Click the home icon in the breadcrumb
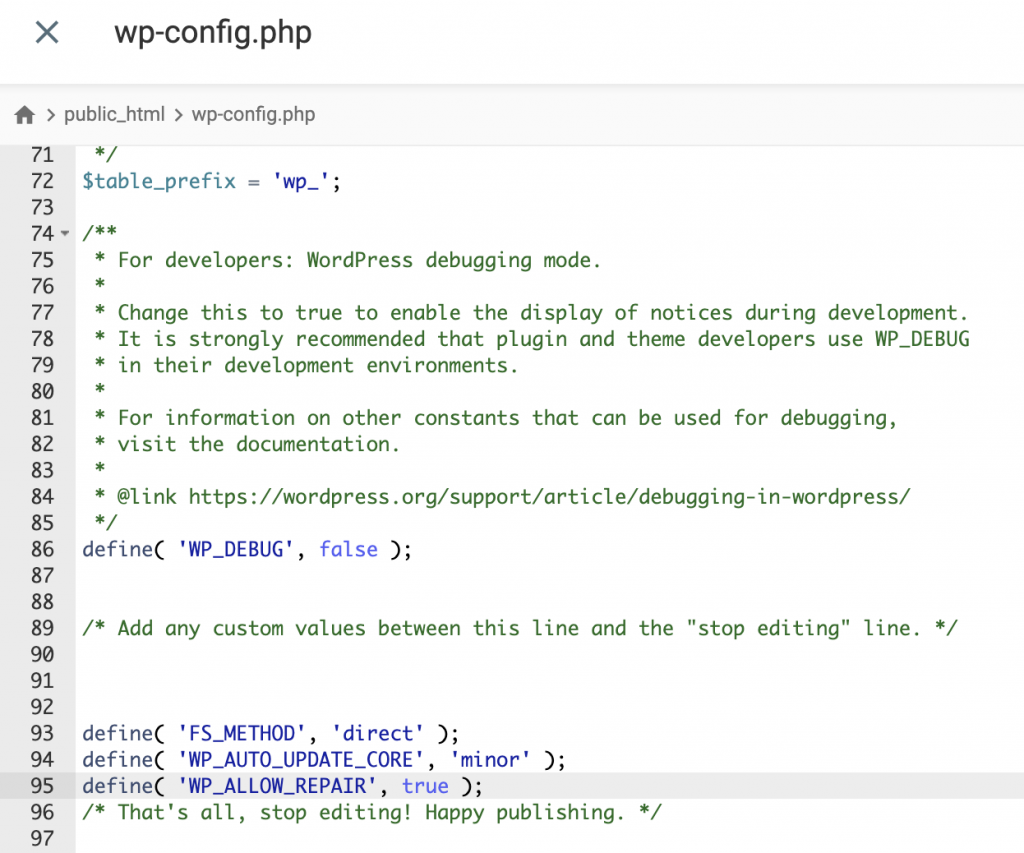The image size is (1024, 853). pyautogui.click(x=24, y=114)
